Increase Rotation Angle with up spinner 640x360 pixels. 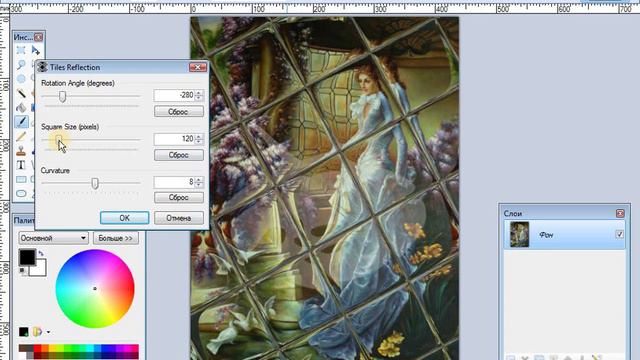199,93
